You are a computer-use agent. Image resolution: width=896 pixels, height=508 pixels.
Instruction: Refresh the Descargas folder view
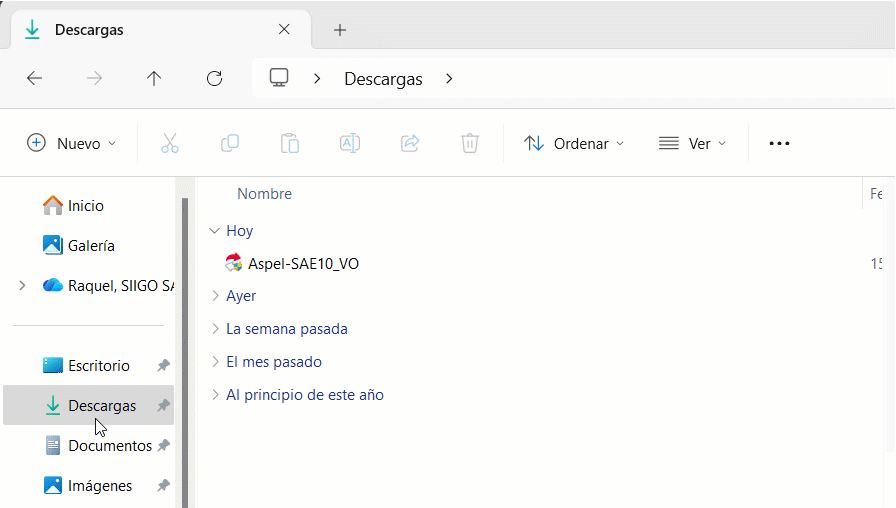pyautogui.click(x=214, y=78)
